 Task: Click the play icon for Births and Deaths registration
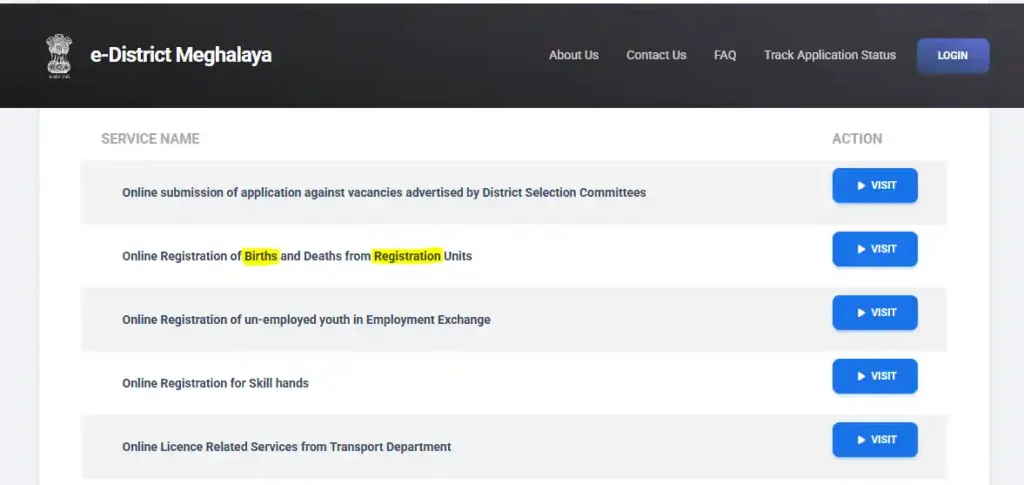pos(862,249)
